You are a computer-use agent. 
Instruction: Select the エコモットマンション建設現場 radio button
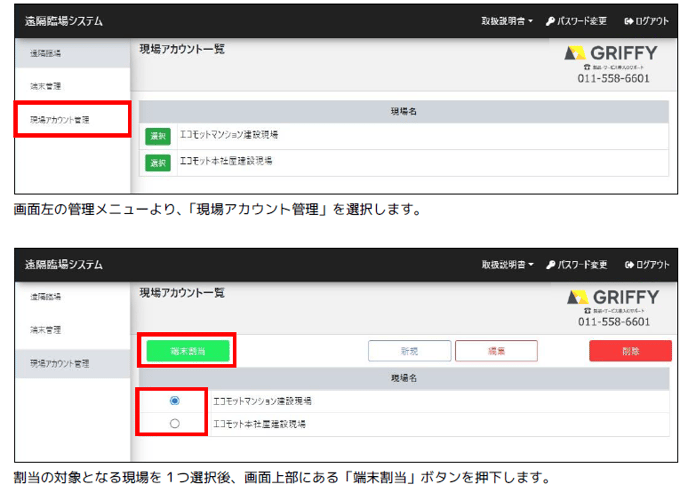click(x=175, y=400)
